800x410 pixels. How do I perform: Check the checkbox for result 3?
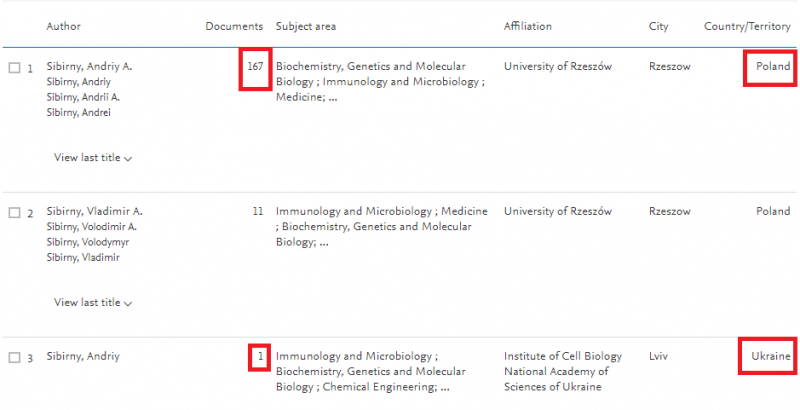tap(14, 358)
